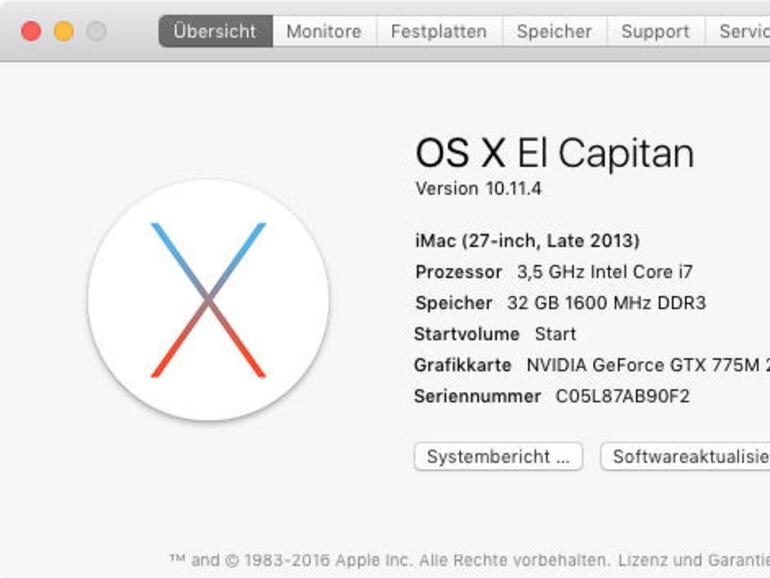770x578 pixels.
Task: Close the window with the red button
Action: (31, 31)
